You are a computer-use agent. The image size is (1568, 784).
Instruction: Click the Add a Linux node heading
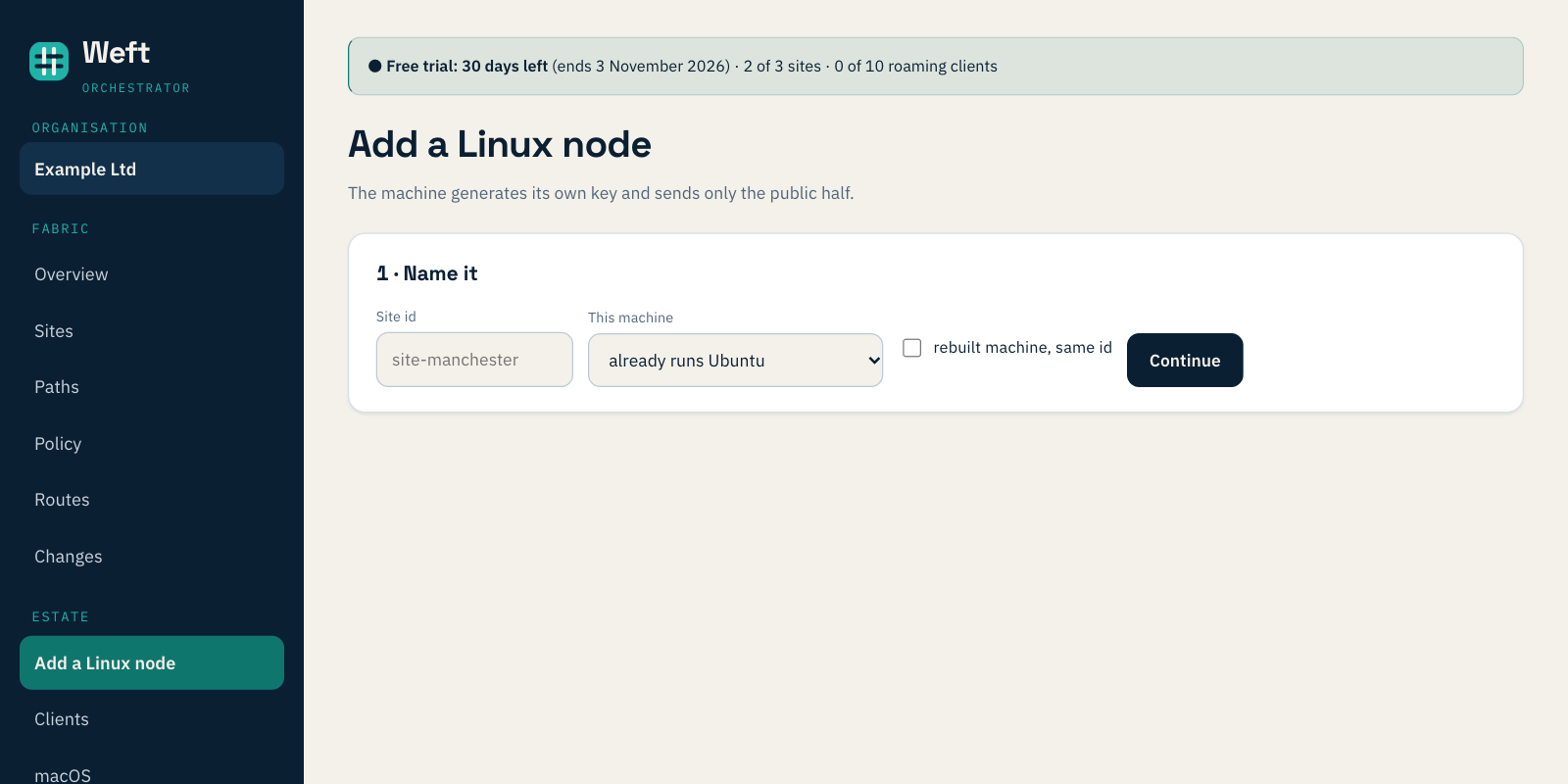(x=500, y=145)
